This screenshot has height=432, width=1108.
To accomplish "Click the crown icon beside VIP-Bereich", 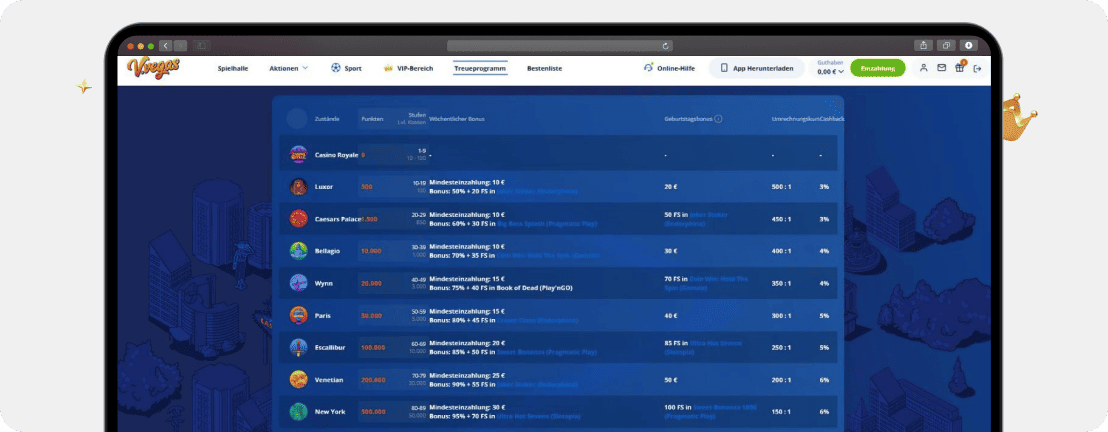I will [x=388, y=69].
